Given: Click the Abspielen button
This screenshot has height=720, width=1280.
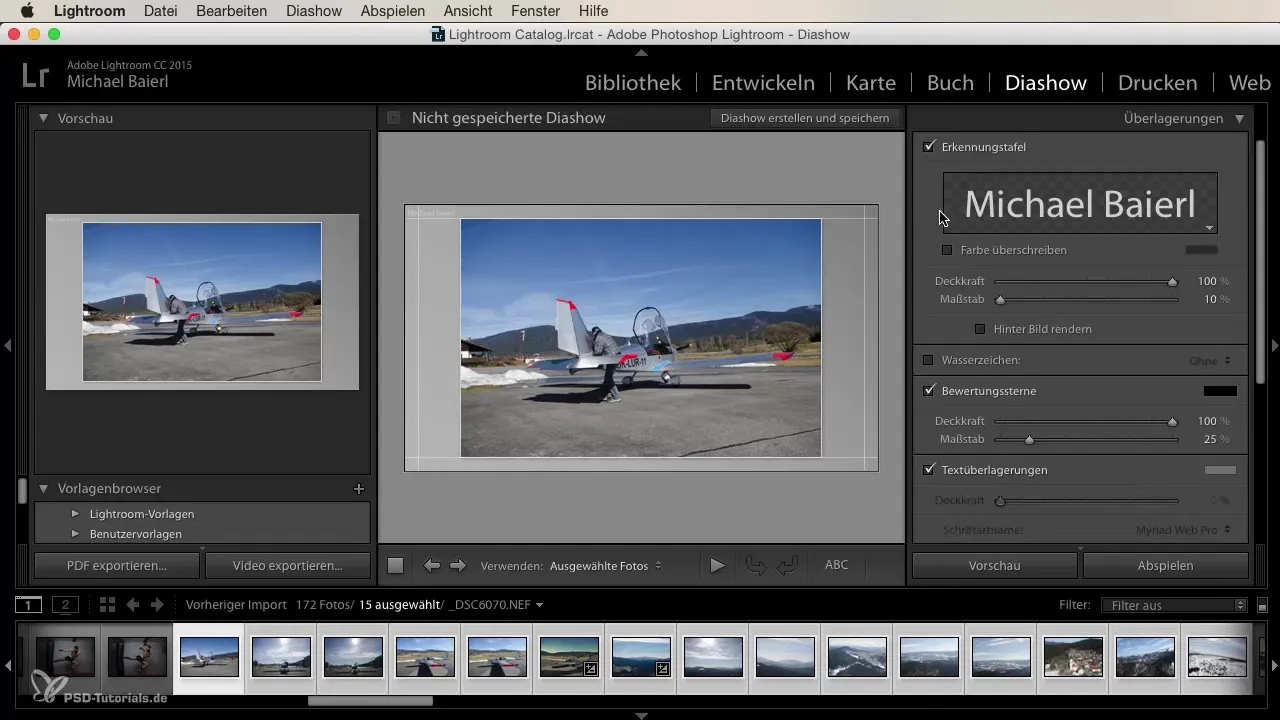Looking at the screenshot, I should click(x=1166, y=565).
